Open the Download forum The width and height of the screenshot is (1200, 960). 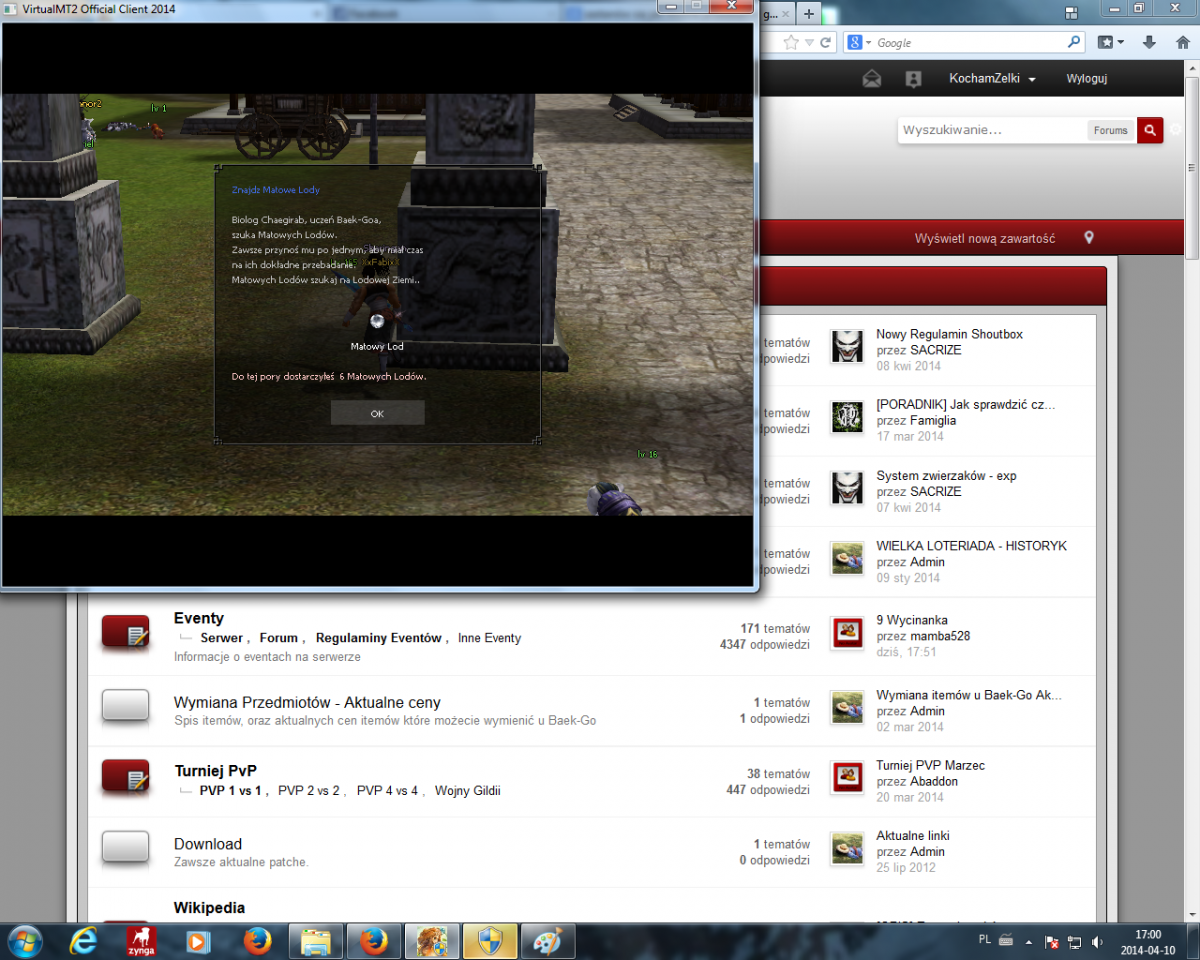208,844
